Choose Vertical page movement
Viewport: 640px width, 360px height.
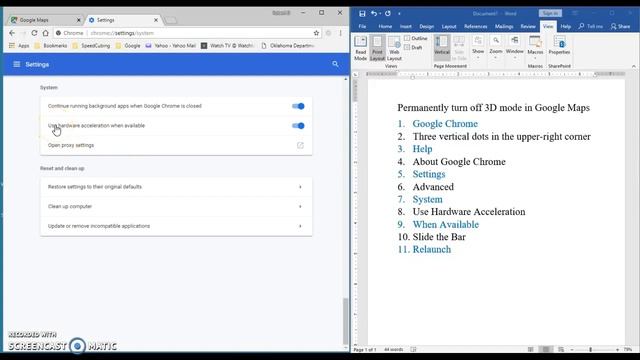tap(442, 46)
